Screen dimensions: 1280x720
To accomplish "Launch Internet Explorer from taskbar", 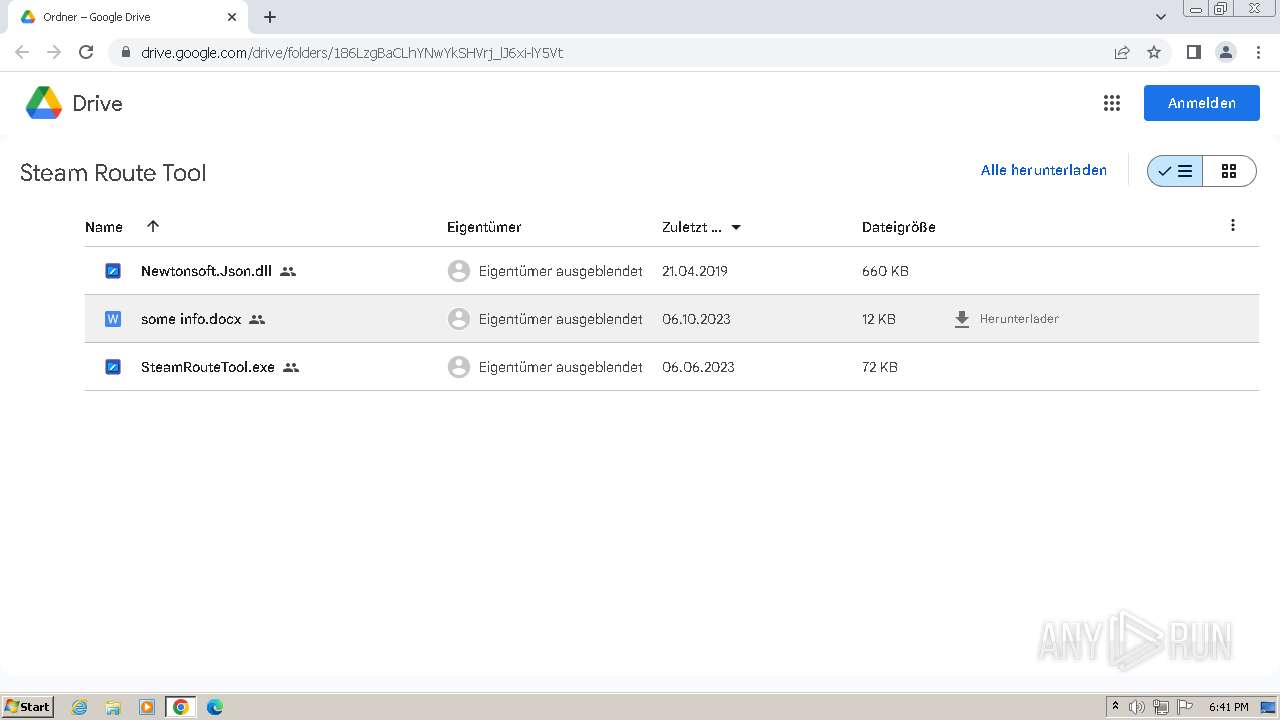I will 80,707.
